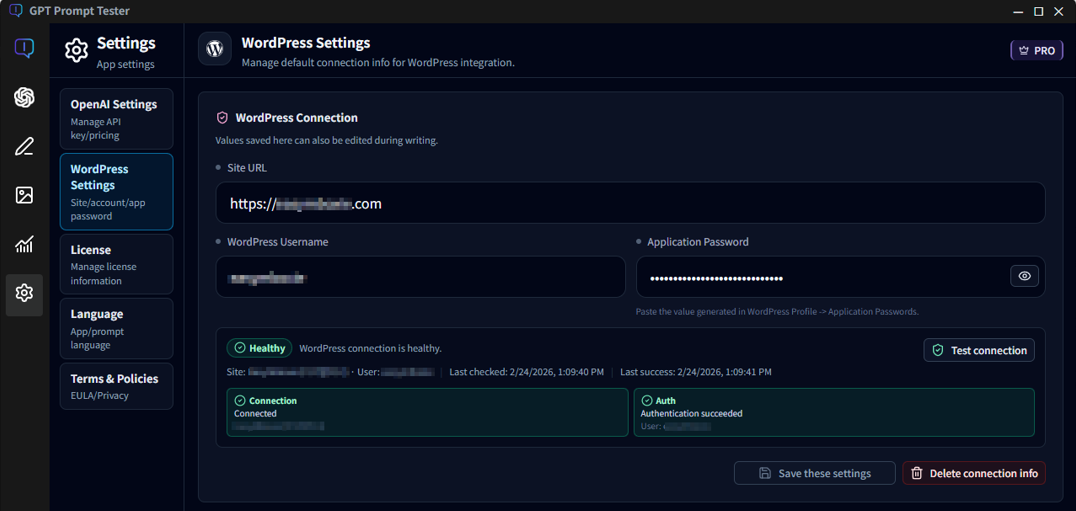Open Terms & Policies tab

116,386
